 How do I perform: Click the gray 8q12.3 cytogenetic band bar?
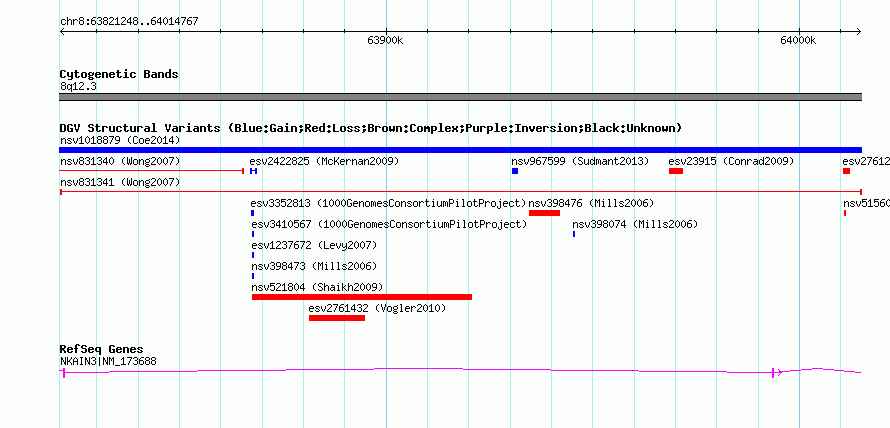point(460,97)
